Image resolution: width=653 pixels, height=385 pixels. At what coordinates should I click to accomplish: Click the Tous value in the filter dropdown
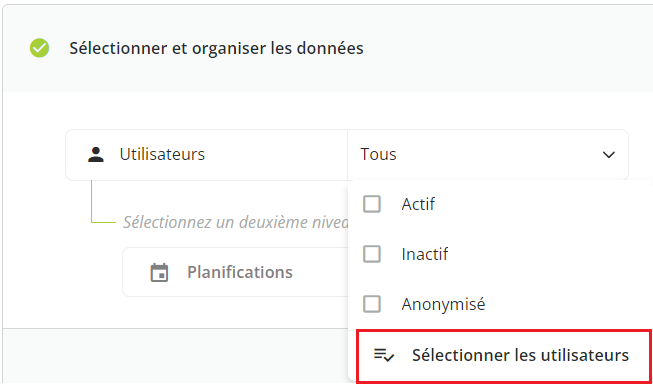tap(378, 155)
